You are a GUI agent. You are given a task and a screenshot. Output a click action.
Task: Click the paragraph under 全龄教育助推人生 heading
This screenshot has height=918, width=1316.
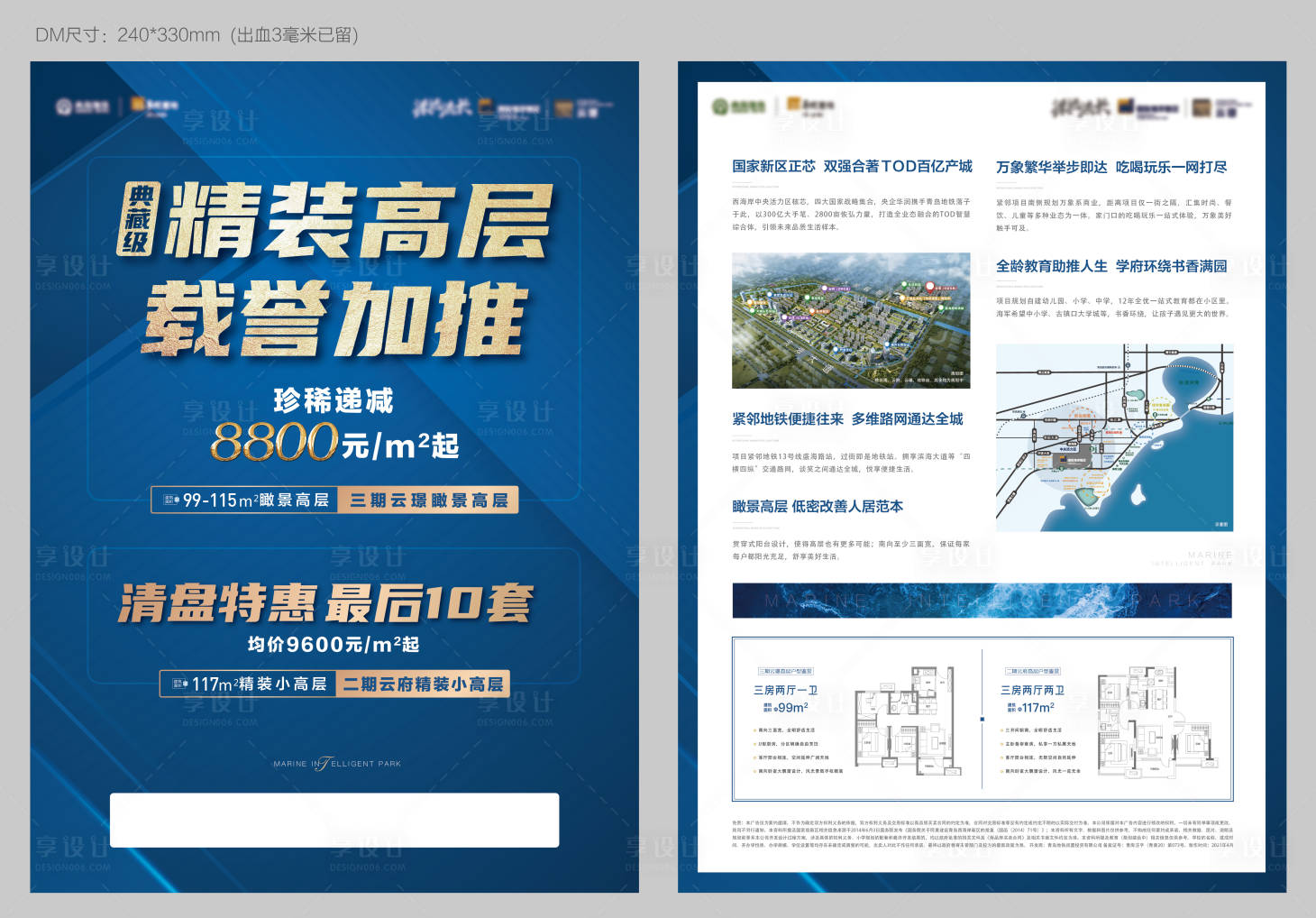click(x=1113, y=308)
